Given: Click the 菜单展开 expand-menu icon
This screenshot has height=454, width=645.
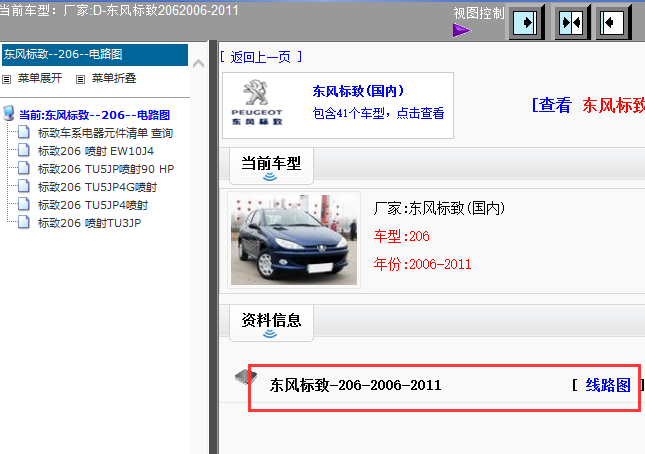Looking at the screenshot, I should [x=7, y=79].
